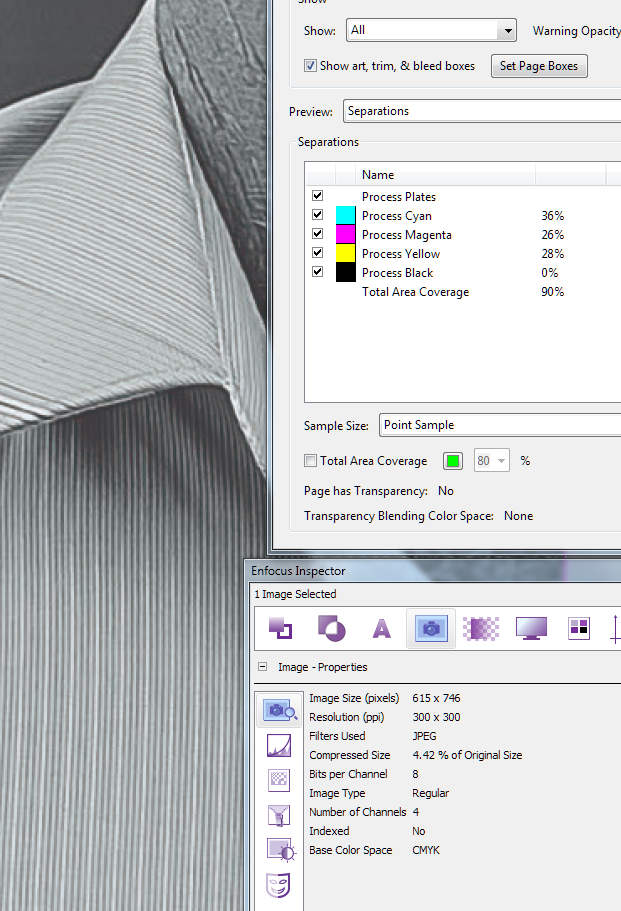
Task: Open the image resampling checkered sidebar icon
Action: [279, 780]
